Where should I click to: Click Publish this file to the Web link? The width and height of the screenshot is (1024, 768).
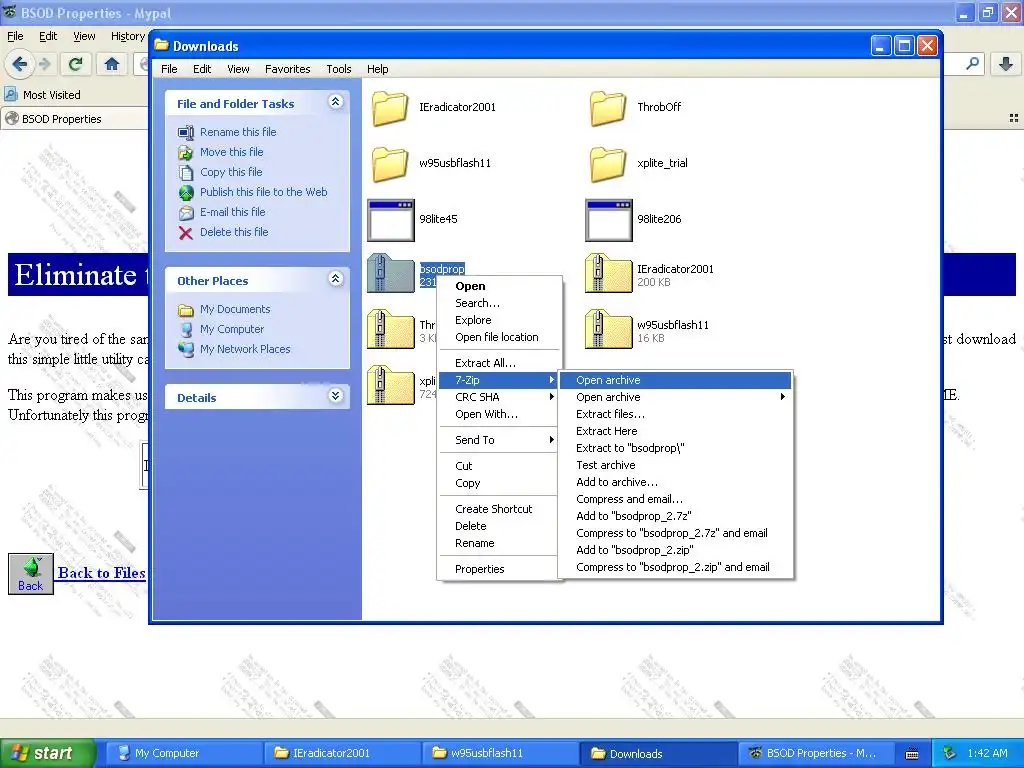(263, 192)
